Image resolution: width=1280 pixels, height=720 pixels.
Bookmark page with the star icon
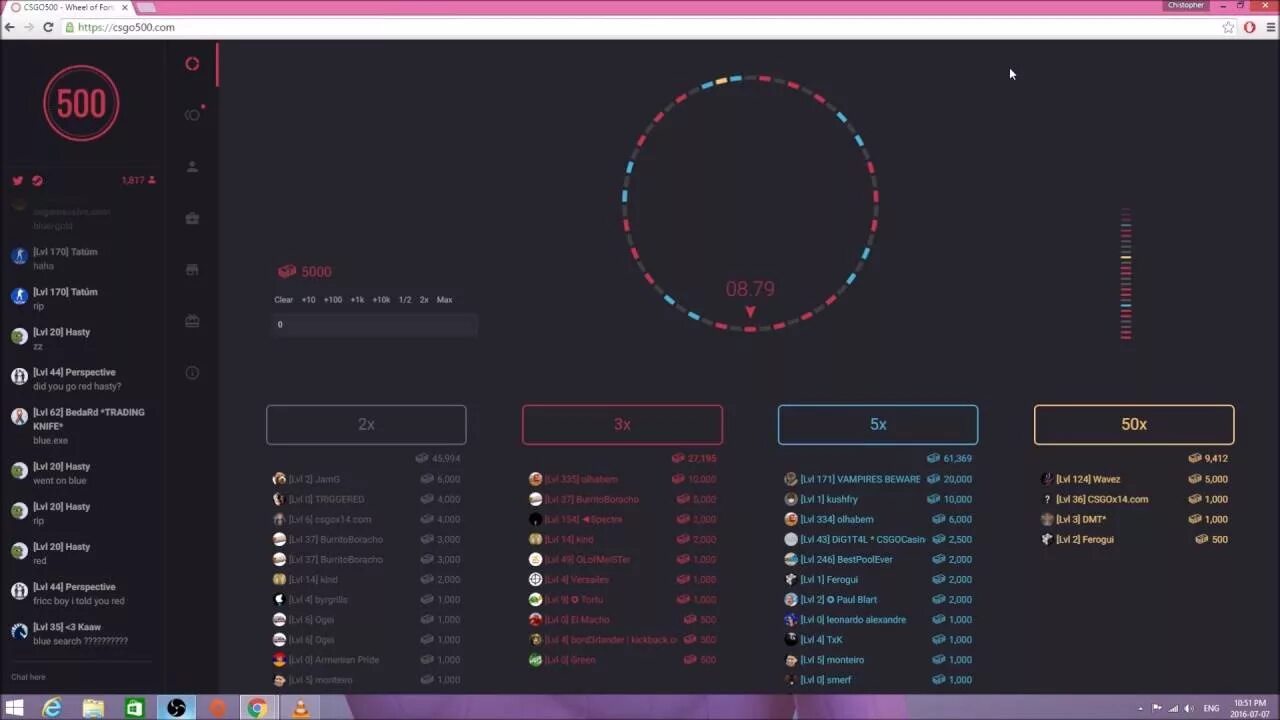(1228, 27)
